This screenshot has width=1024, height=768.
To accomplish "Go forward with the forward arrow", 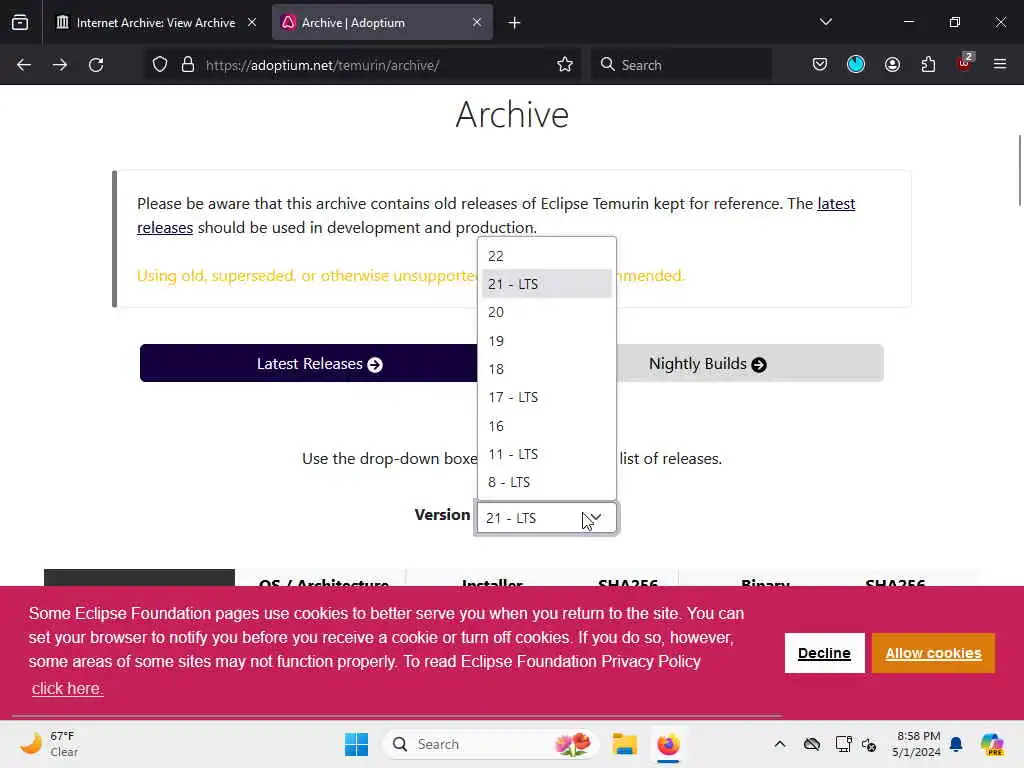I will (60, 65).
